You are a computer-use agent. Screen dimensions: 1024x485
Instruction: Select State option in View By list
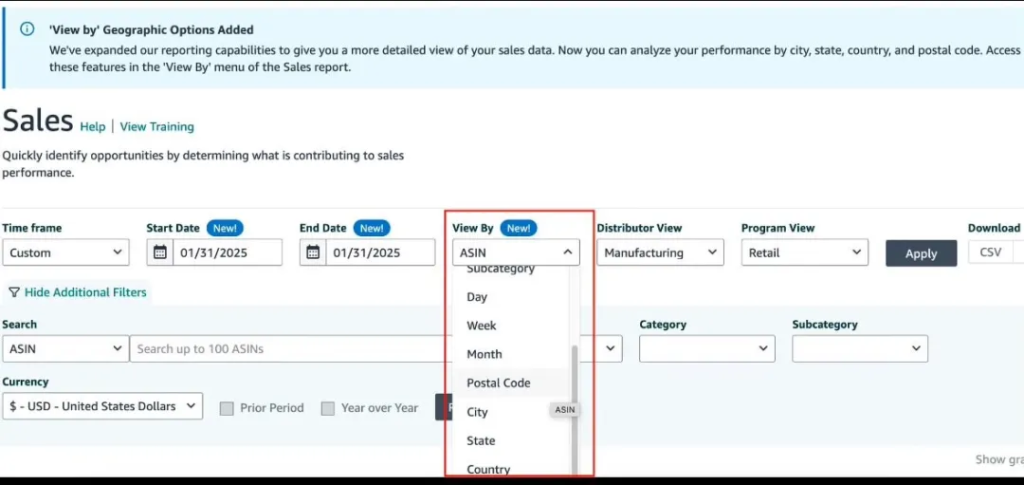tap(481, 441)
